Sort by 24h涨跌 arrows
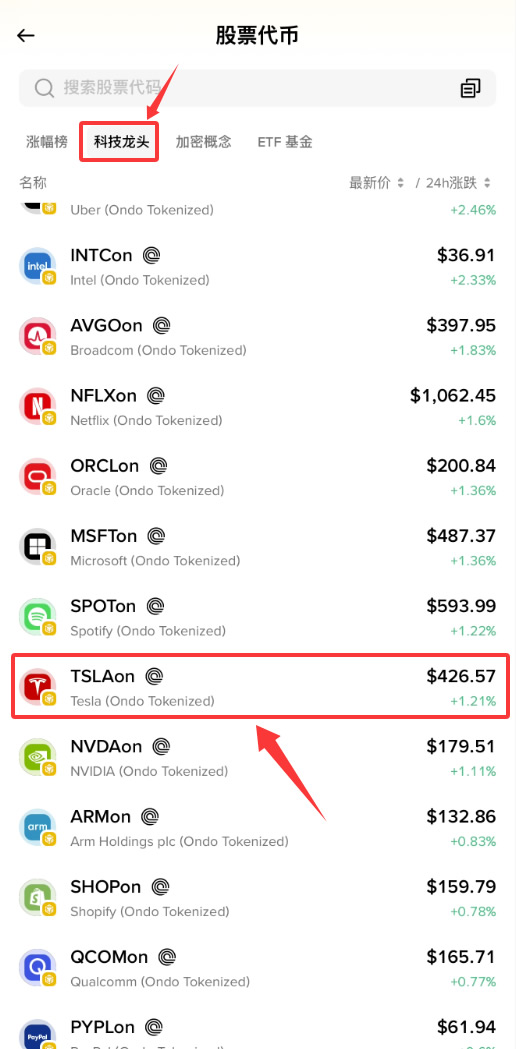 pyautogui.click(x=487, y=182)
